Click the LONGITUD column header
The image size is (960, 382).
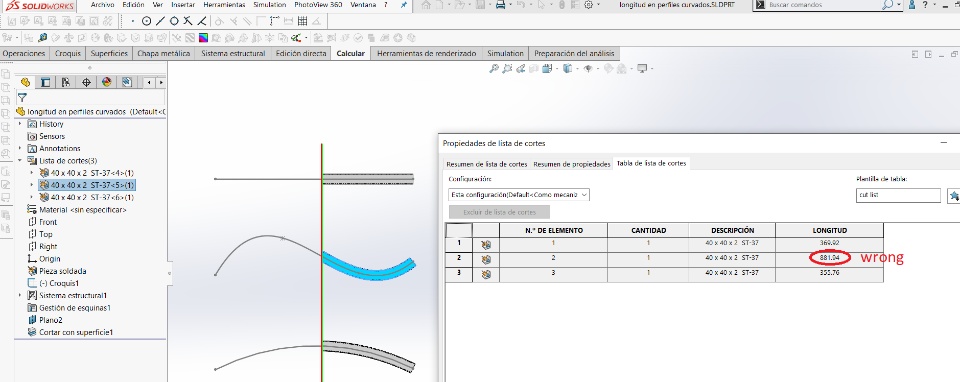(x=829, y=231)
